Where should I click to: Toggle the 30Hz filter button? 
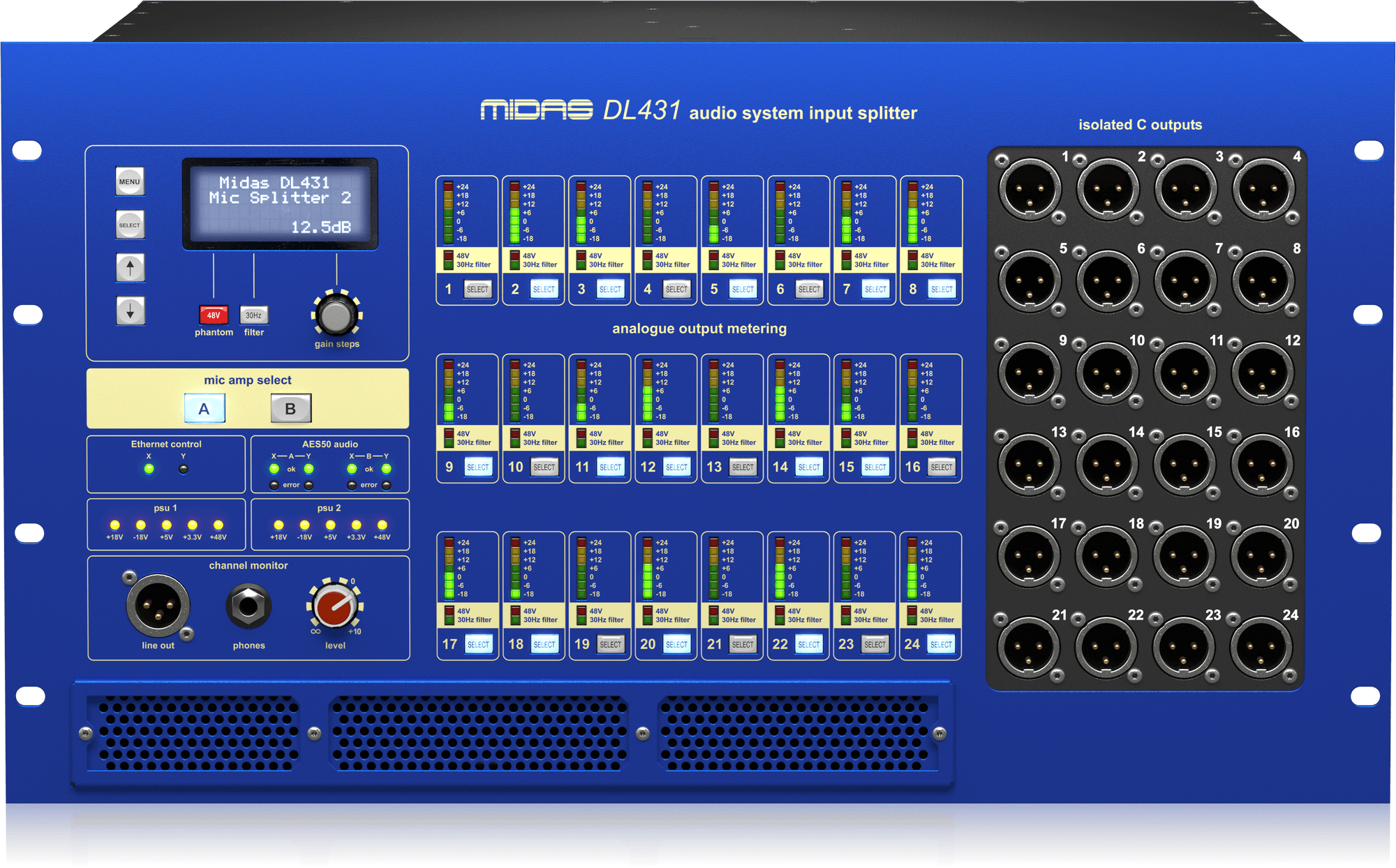click(253, 315)
